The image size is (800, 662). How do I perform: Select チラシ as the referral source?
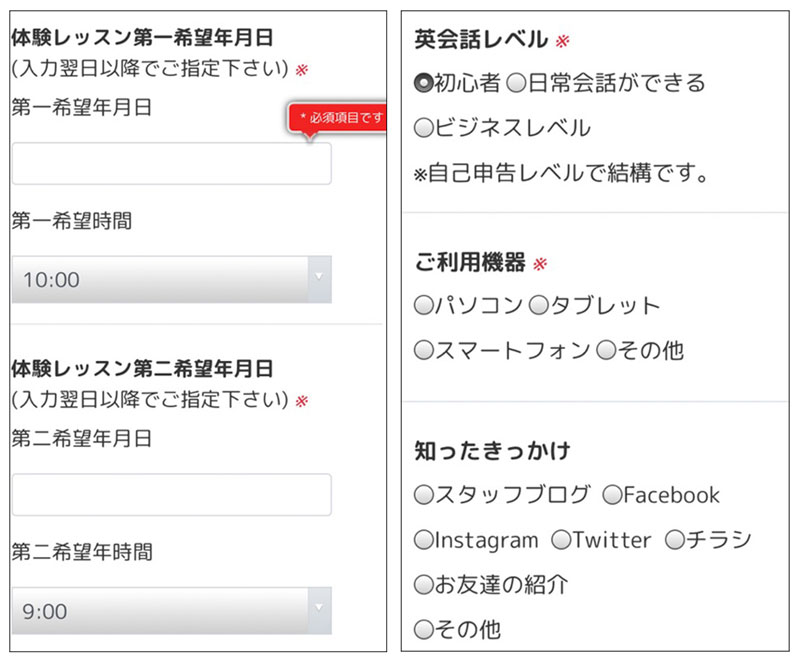[674, 540]
